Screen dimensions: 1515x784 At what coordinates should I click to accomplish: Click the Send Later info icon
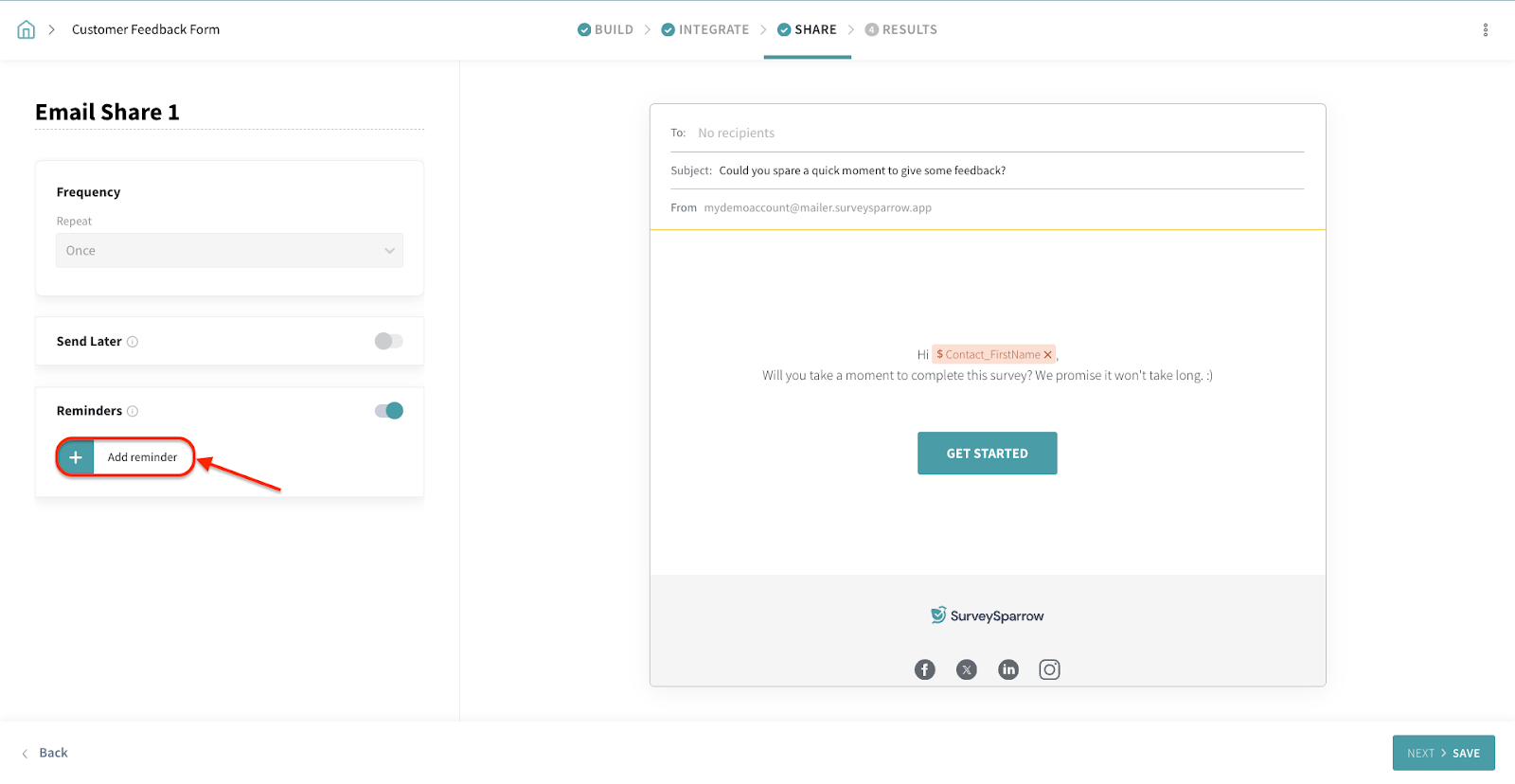(133, 342)
